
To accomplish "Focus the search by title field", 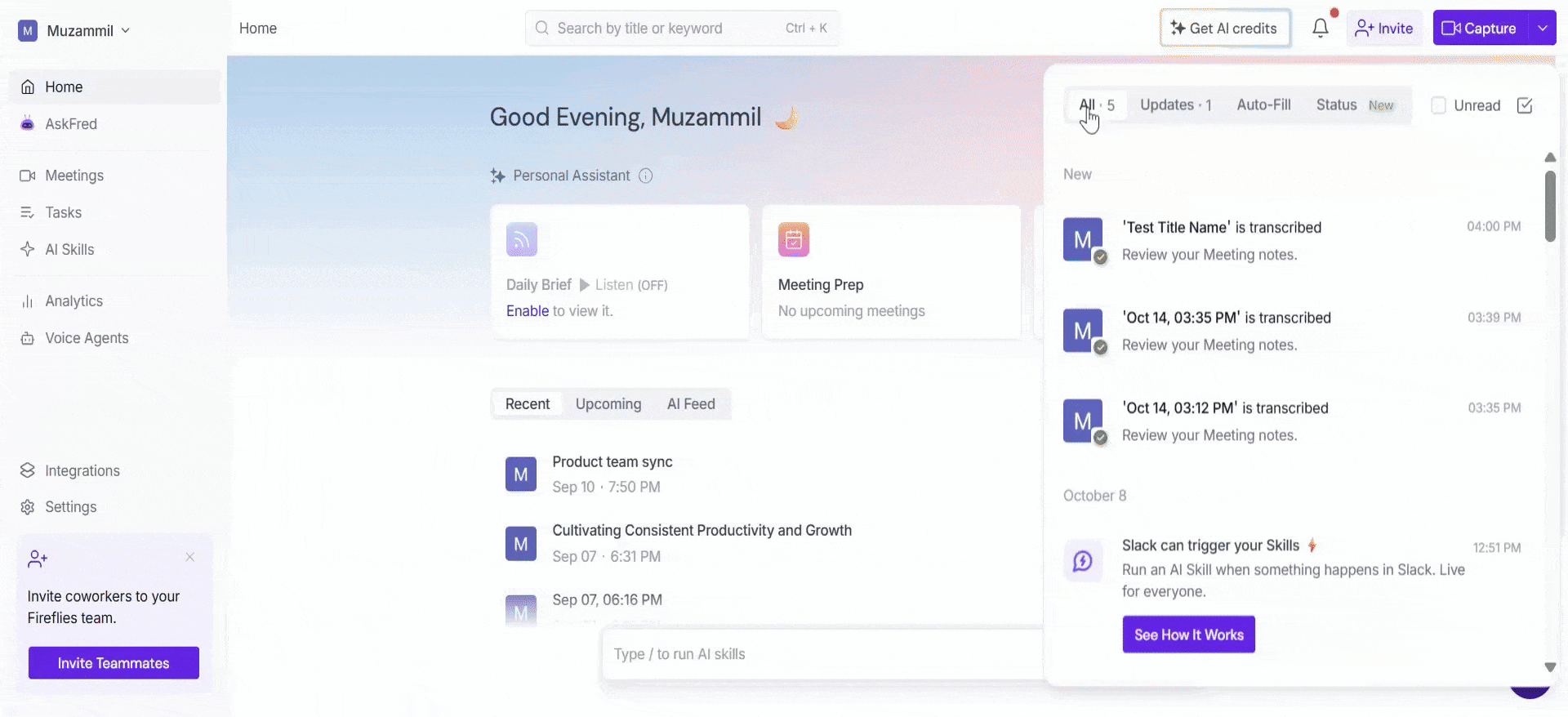I will (683, 29).
